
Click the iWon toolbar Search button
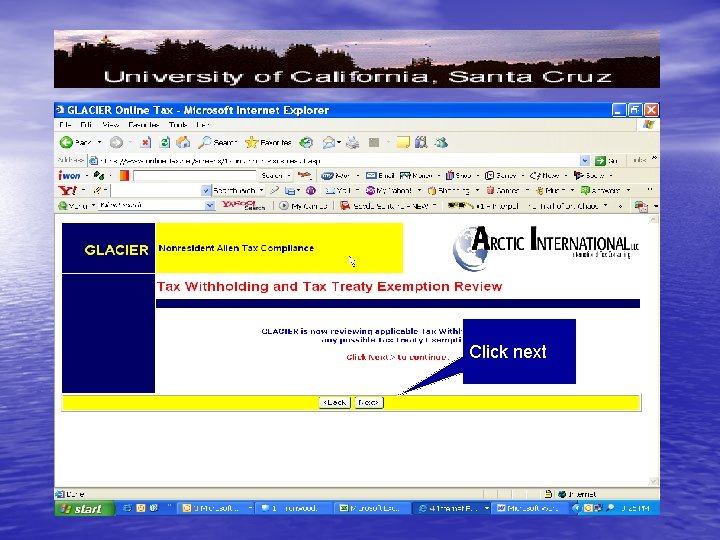(272, 175)
